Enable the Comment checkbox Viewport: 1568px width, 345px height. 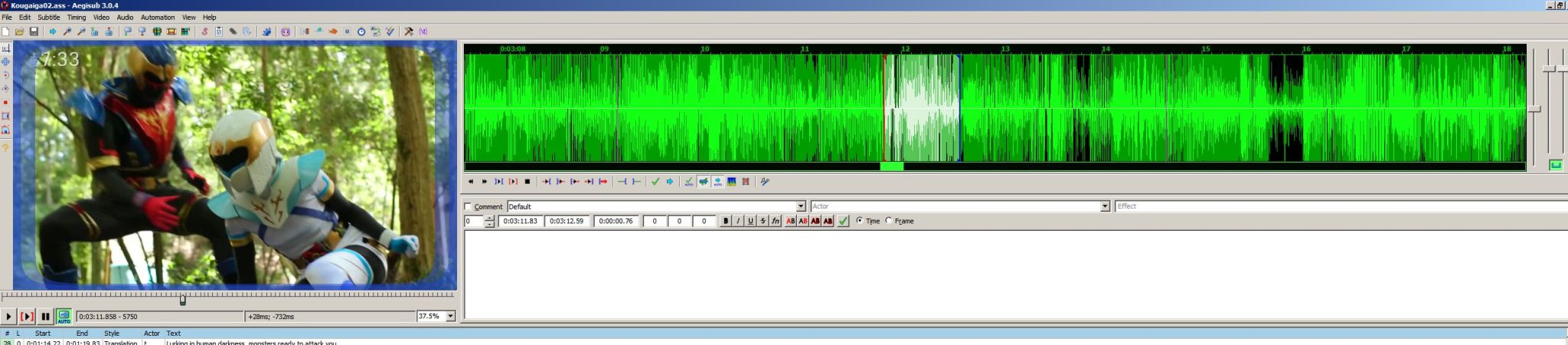(x=468, y=207)
